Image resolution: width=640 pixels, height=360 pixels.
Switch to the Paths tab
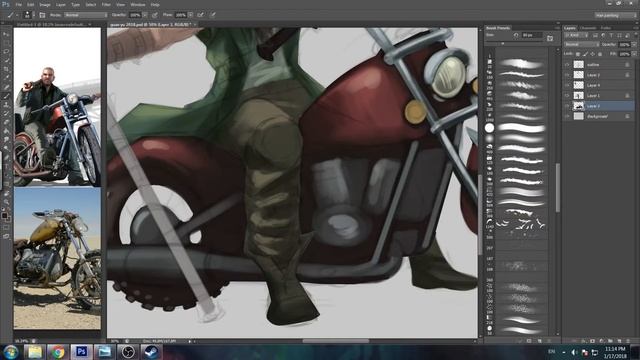coord(606,28)
